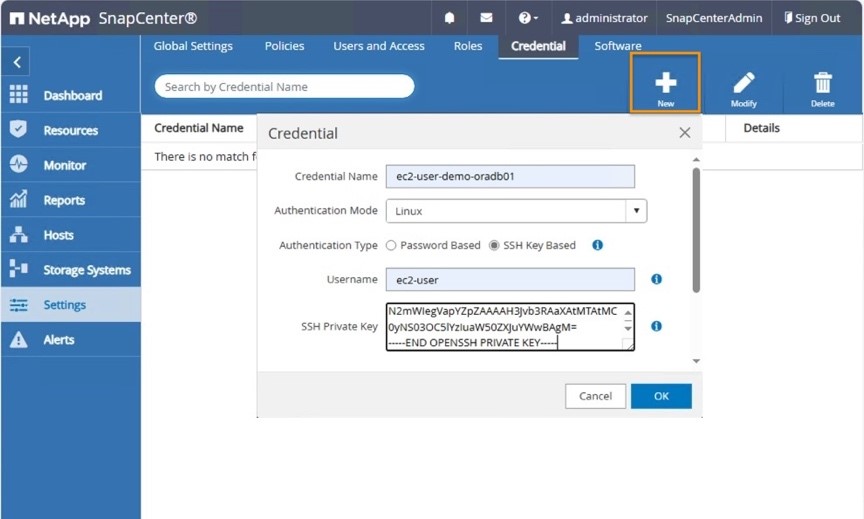Click the SnapCenterAdmin role label
864x519 pixels.
pos(714,18)
